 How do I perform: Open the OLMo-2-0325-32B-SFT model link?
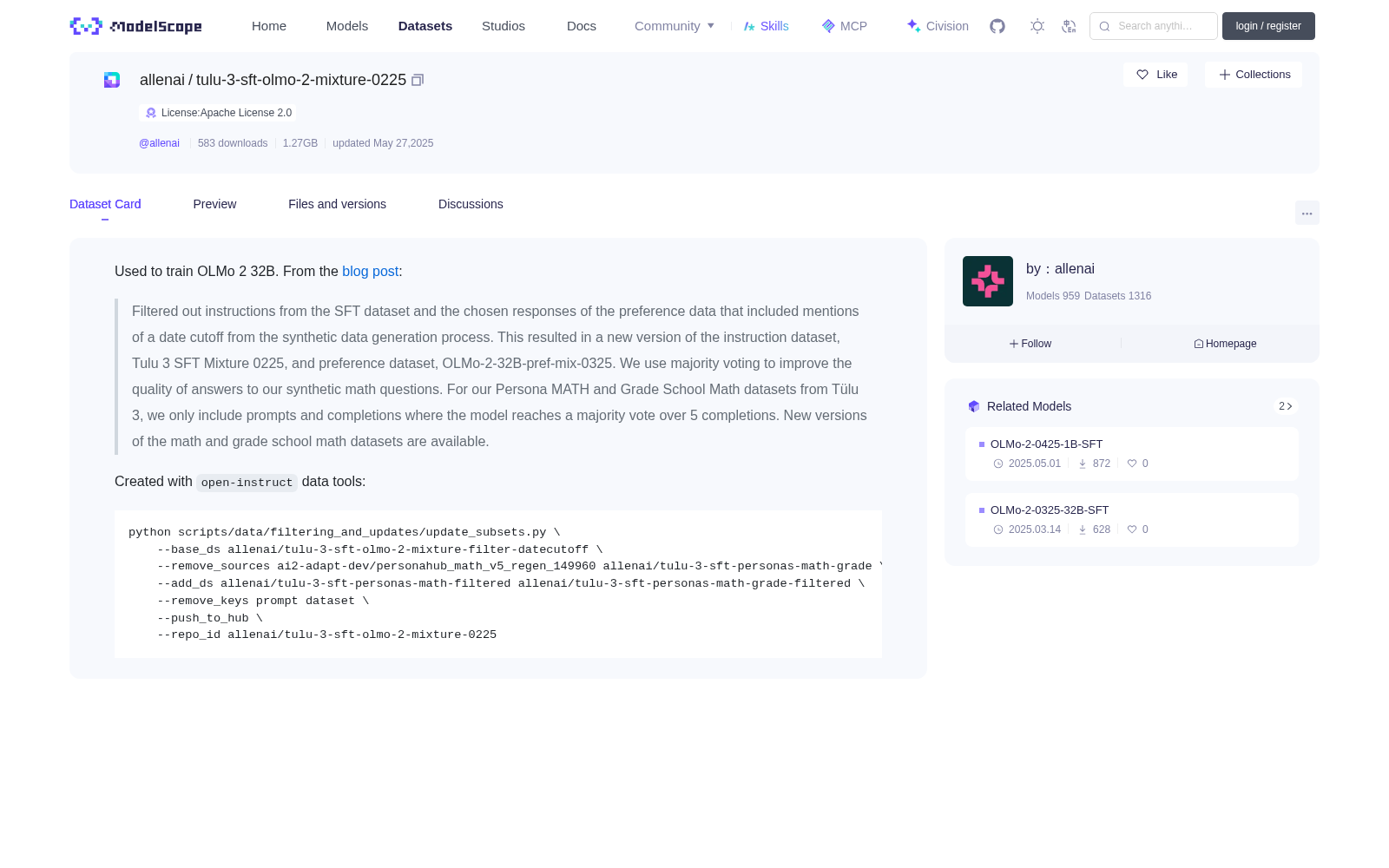[x=1050, y=510]
